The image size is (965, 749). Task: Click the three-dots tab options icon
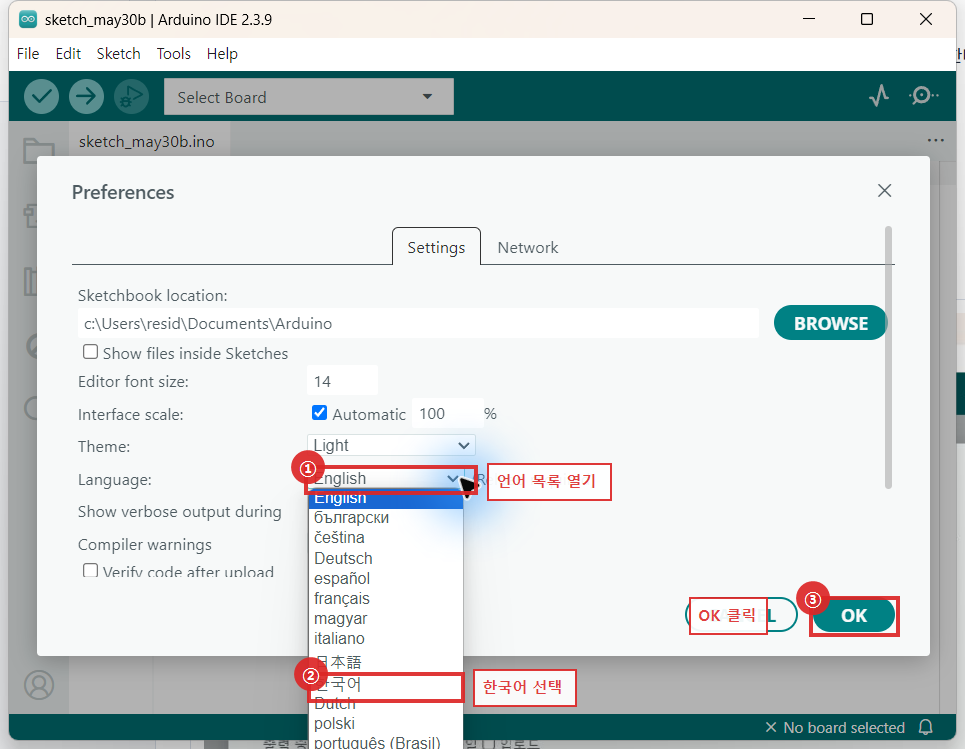coord(935,140)
